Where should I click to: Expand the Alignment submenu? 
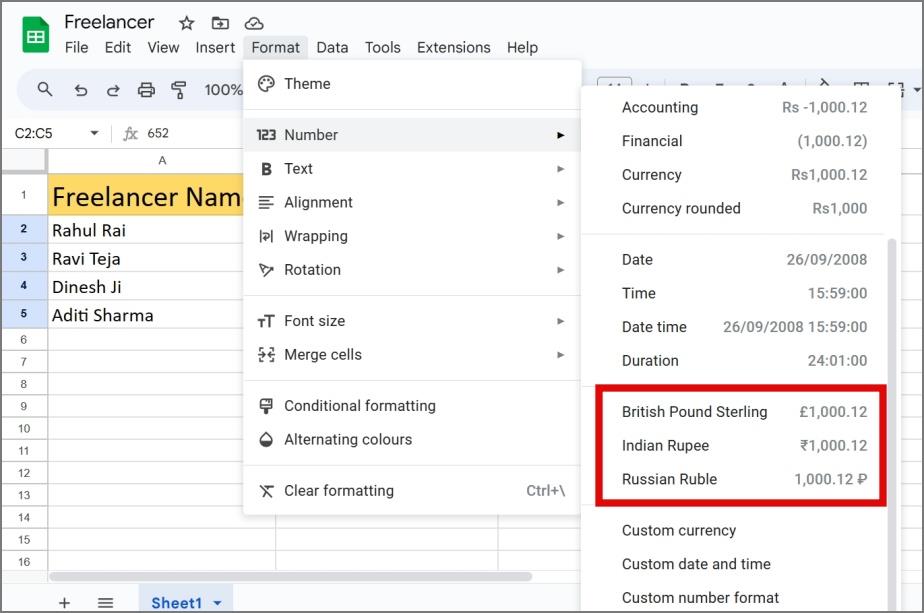(412, 202)
